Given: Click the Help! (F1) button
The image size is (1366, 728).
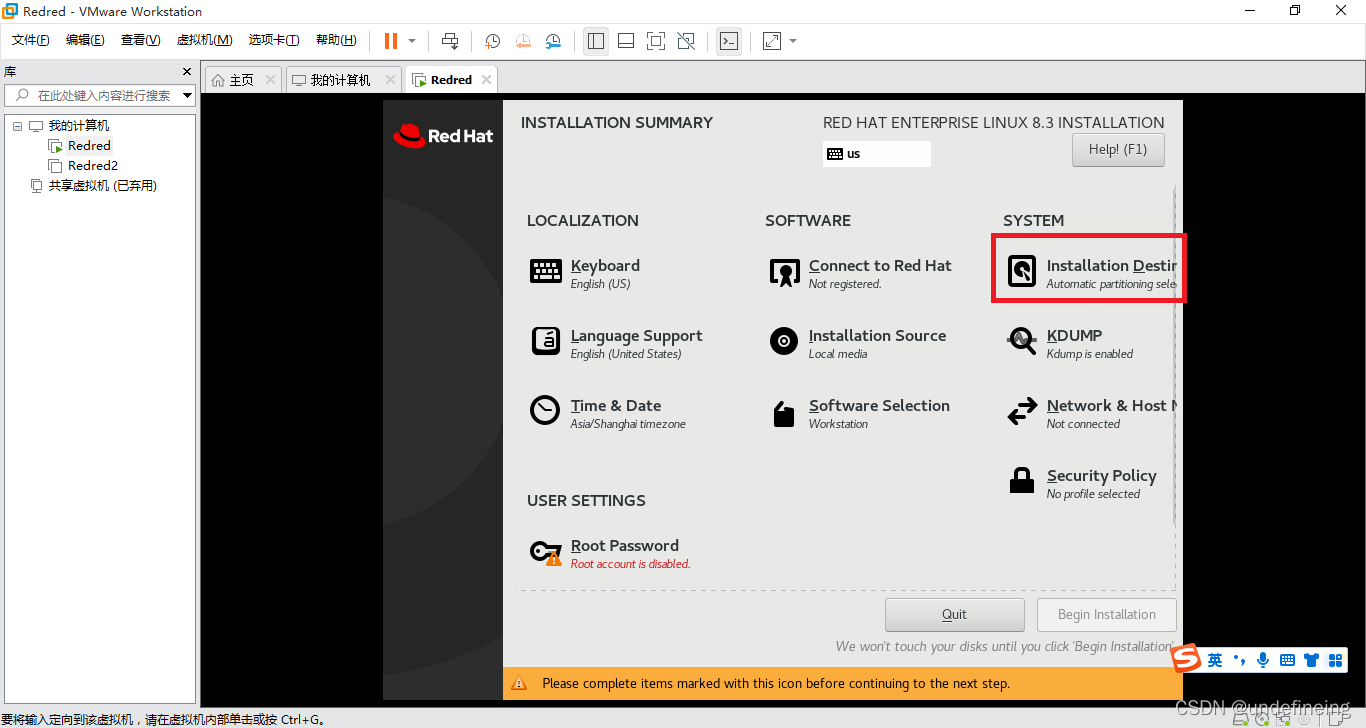Looking at the screenshot, I should point(1118,150).
